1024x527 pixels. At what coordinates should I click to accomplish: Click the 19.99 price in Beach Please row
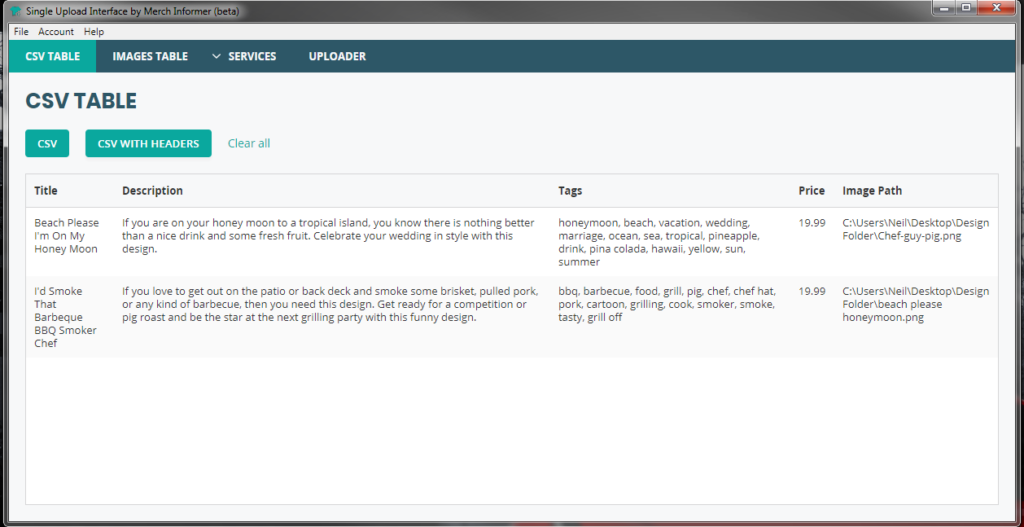pyautogui.click(x=812, y=223)
